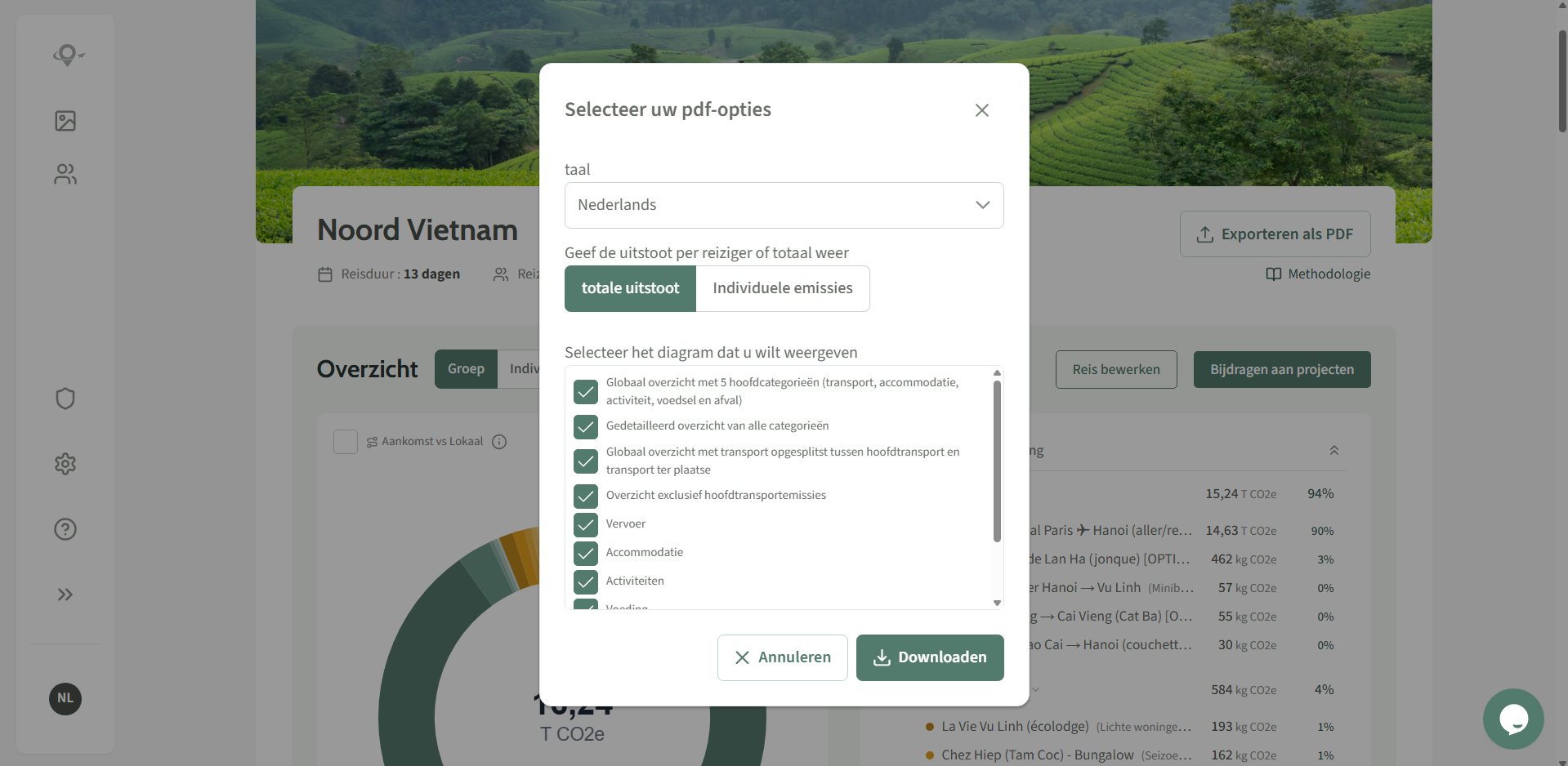The height and width of the screenshot is (766, 1568).
Task: Click the Lao Cai → Hanoi row
Action: click(1183, 645)
